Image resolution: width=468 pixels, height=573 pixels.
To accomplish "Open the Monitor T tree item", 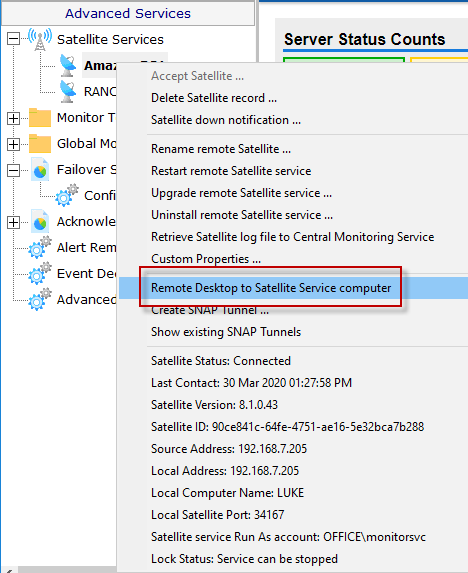I will (x=86, y=118).
